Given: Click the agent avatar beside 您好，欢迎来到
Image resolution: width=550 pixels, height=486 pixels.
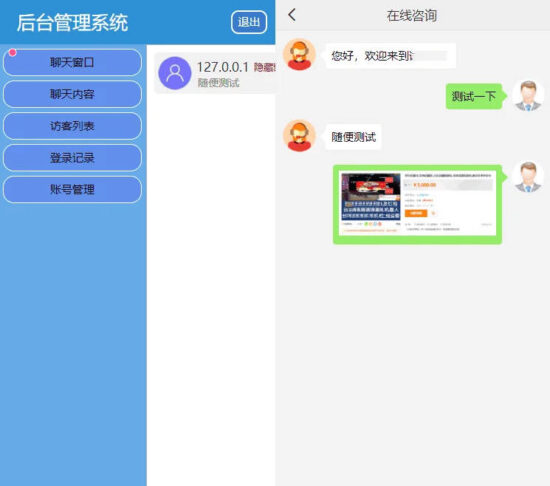Looking at the screenshot, I should coord(299,55).
